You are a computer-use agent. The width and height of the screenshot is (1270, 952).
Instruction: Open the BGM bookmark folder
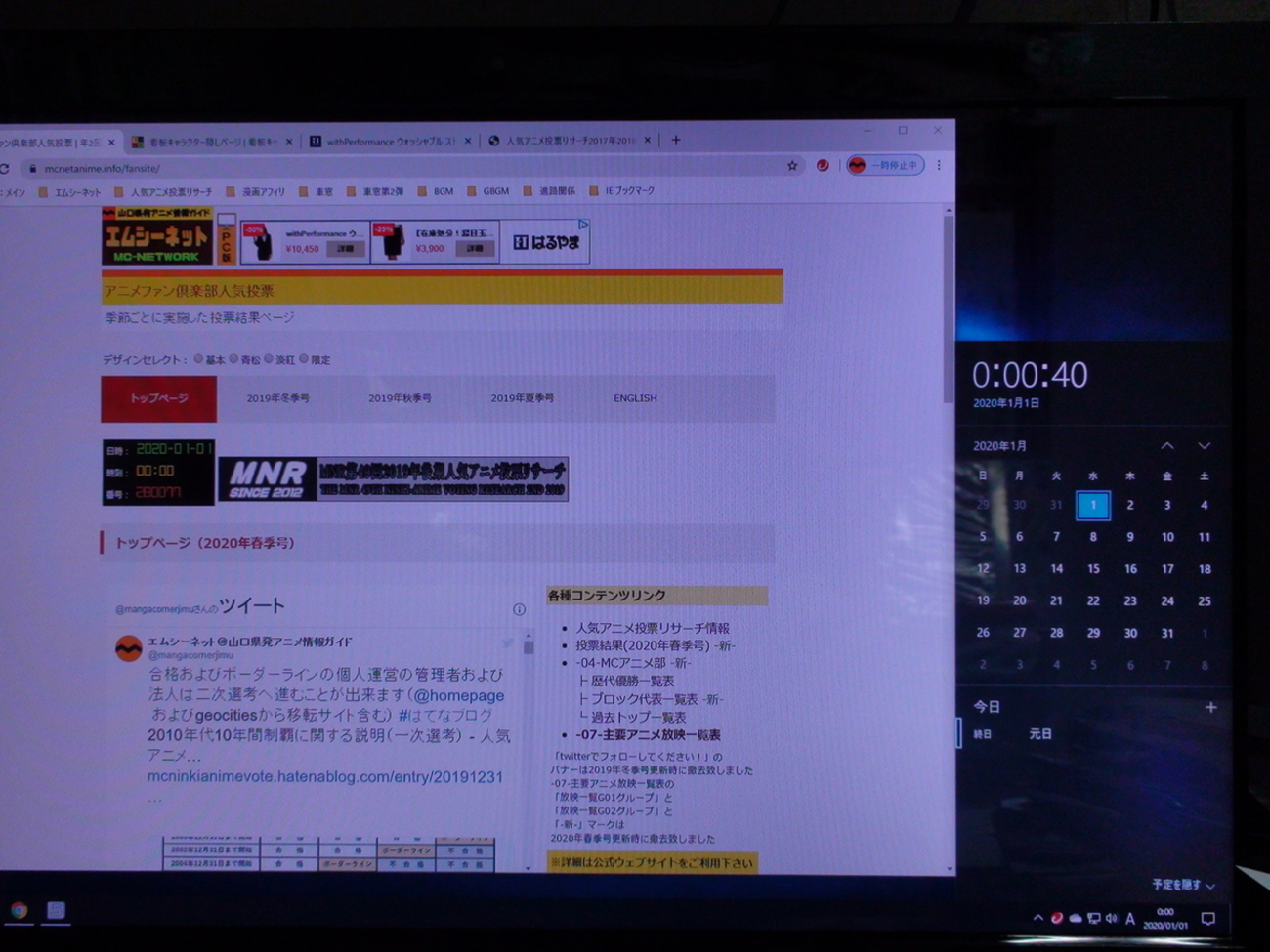coord(436,191)
